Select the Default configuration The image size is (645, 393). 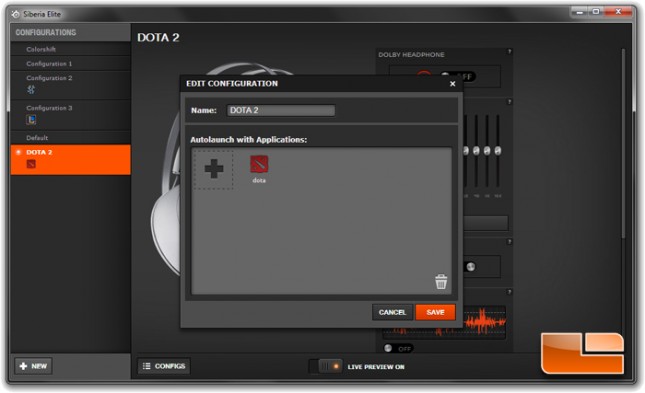[70, 137]
